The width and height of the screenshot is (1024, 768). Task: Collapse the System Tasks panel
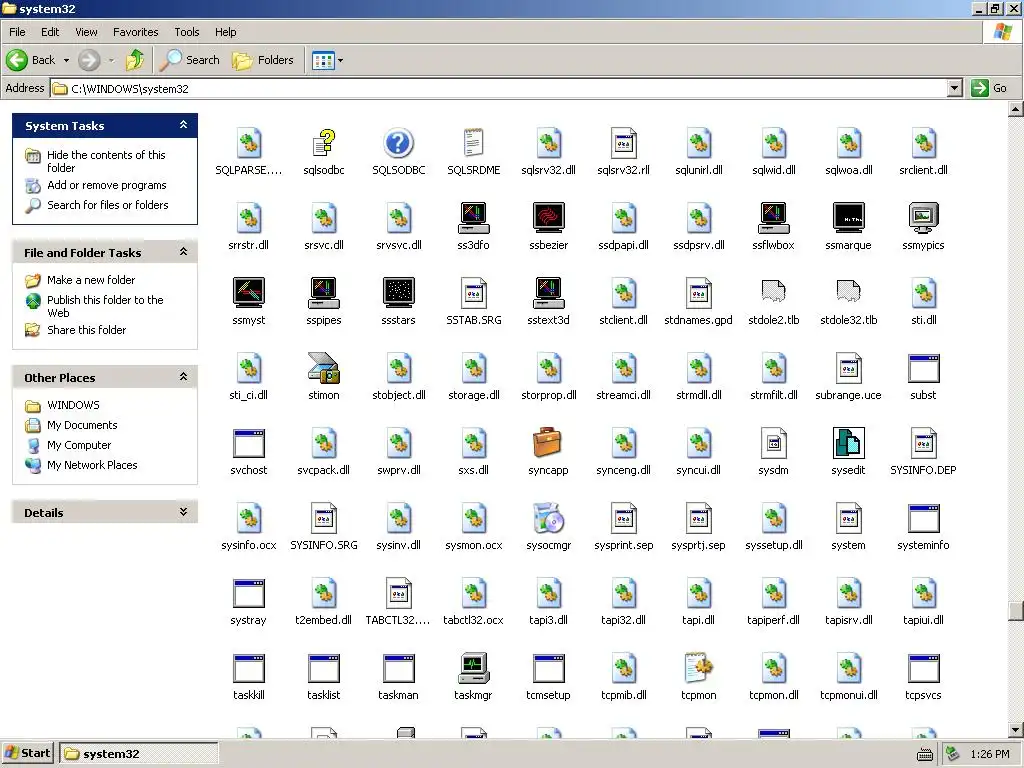coord(184,125)
